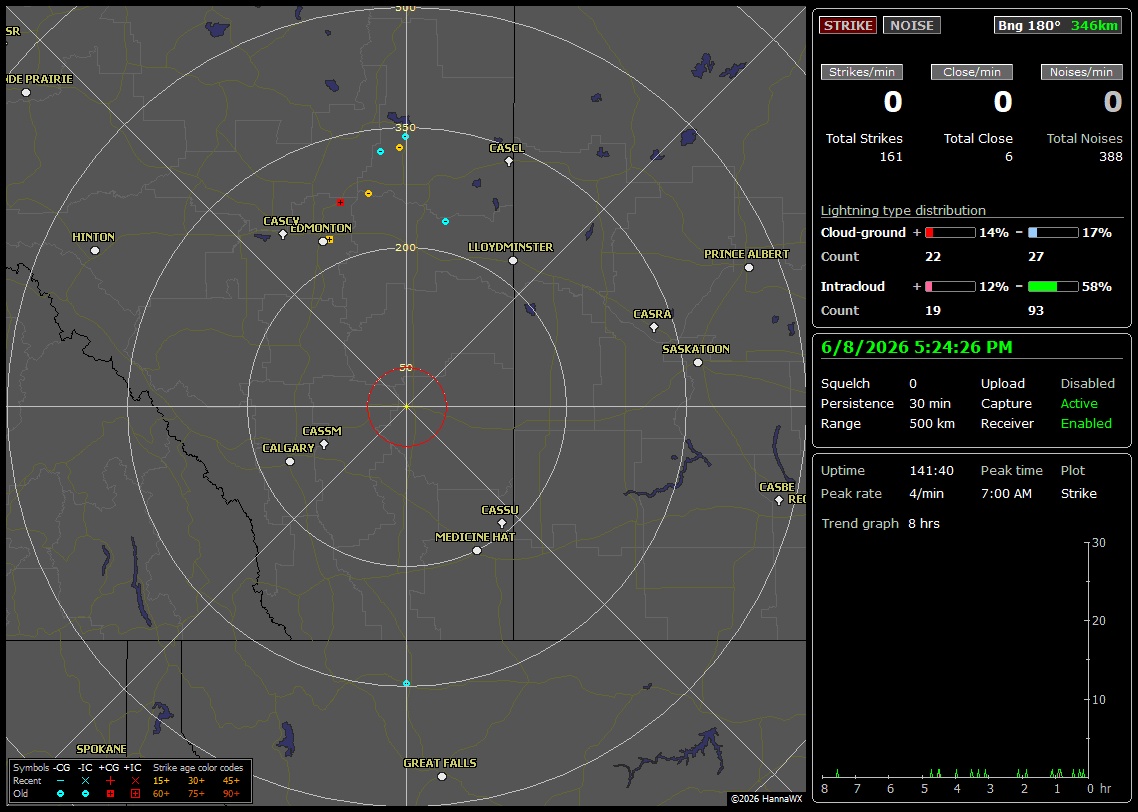Click the cyan strike beside the northern 350 label

tap(405, 136)
